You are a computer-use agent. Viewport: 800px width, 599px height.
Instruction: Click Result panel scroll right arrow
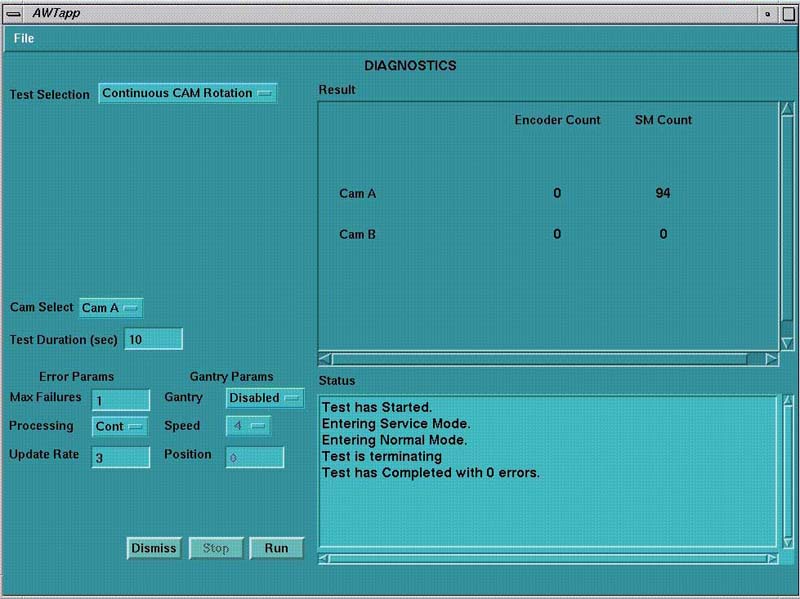coord(770,358)
